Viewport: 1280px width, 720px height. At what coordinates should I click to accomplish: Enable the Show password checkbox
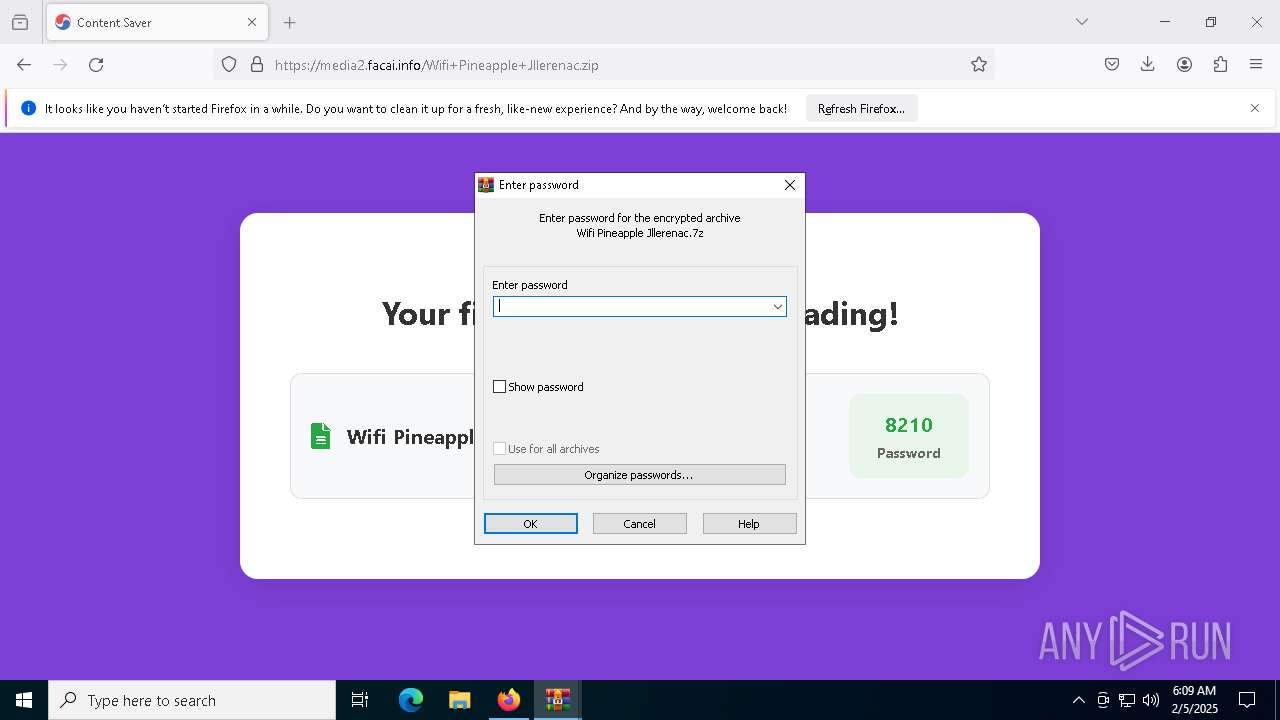500,387
